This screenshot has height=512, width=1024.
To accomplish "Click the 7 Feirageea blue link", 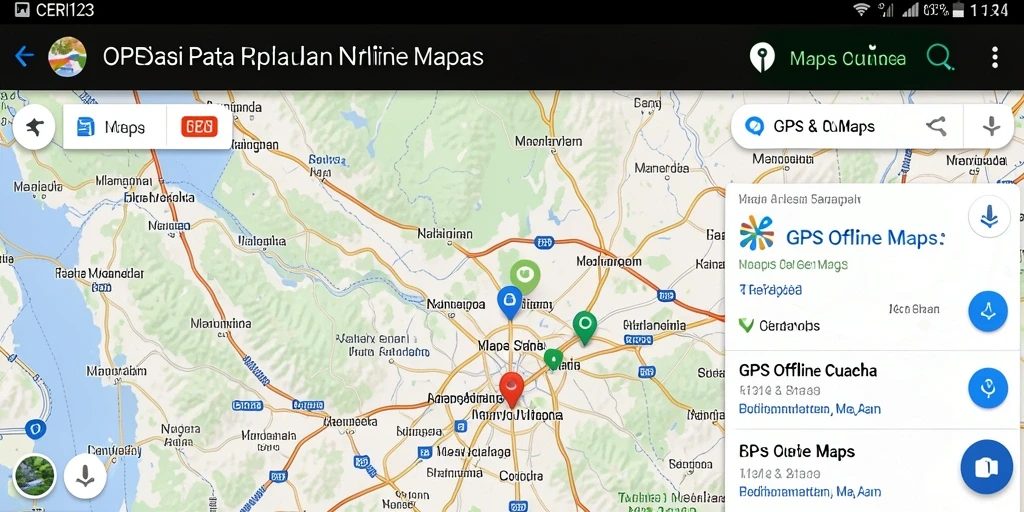I will pos(770,289).
